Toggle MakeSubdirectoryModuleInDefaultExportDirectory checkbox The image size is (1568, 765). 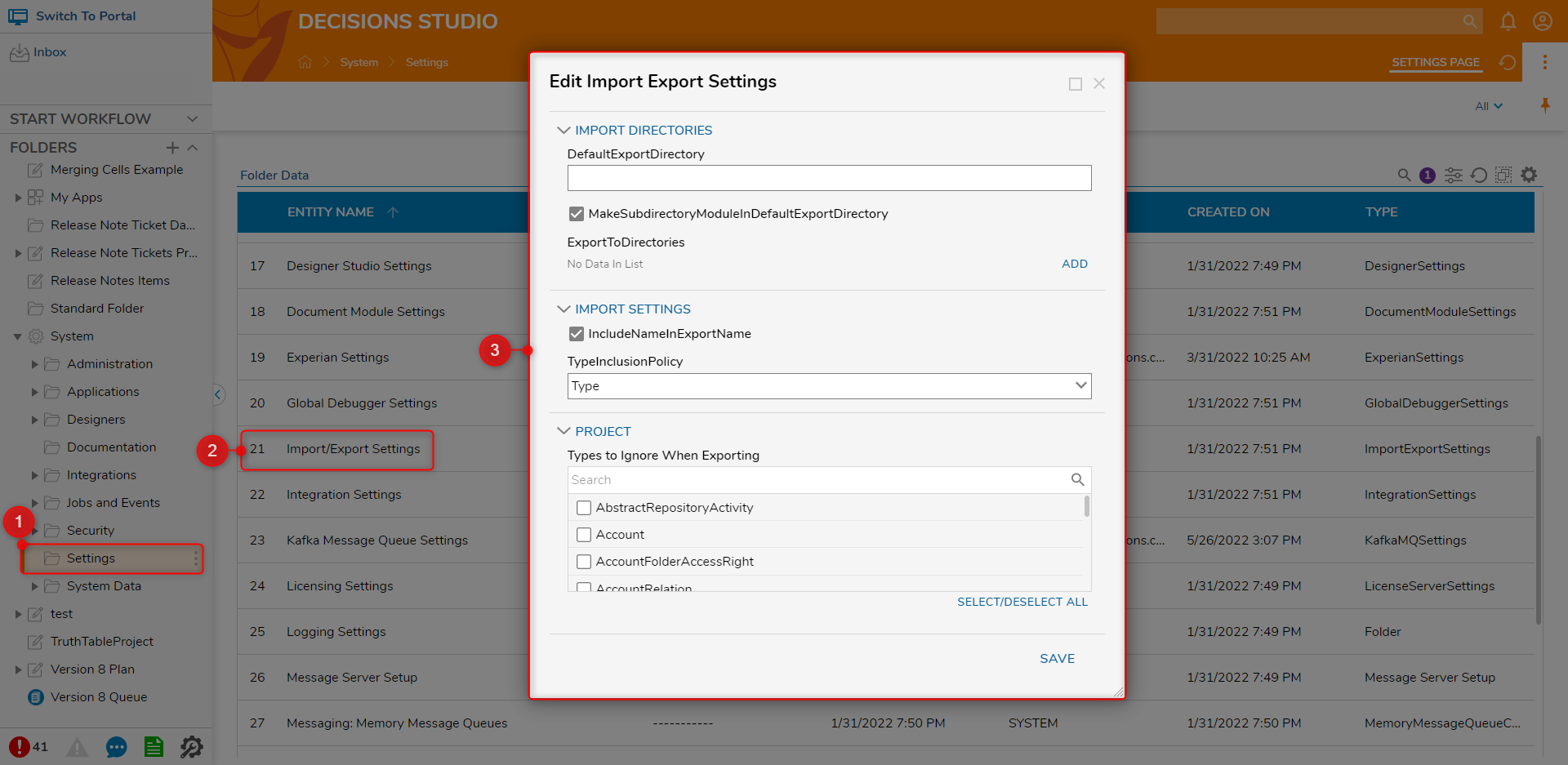[x=577, y=214]
